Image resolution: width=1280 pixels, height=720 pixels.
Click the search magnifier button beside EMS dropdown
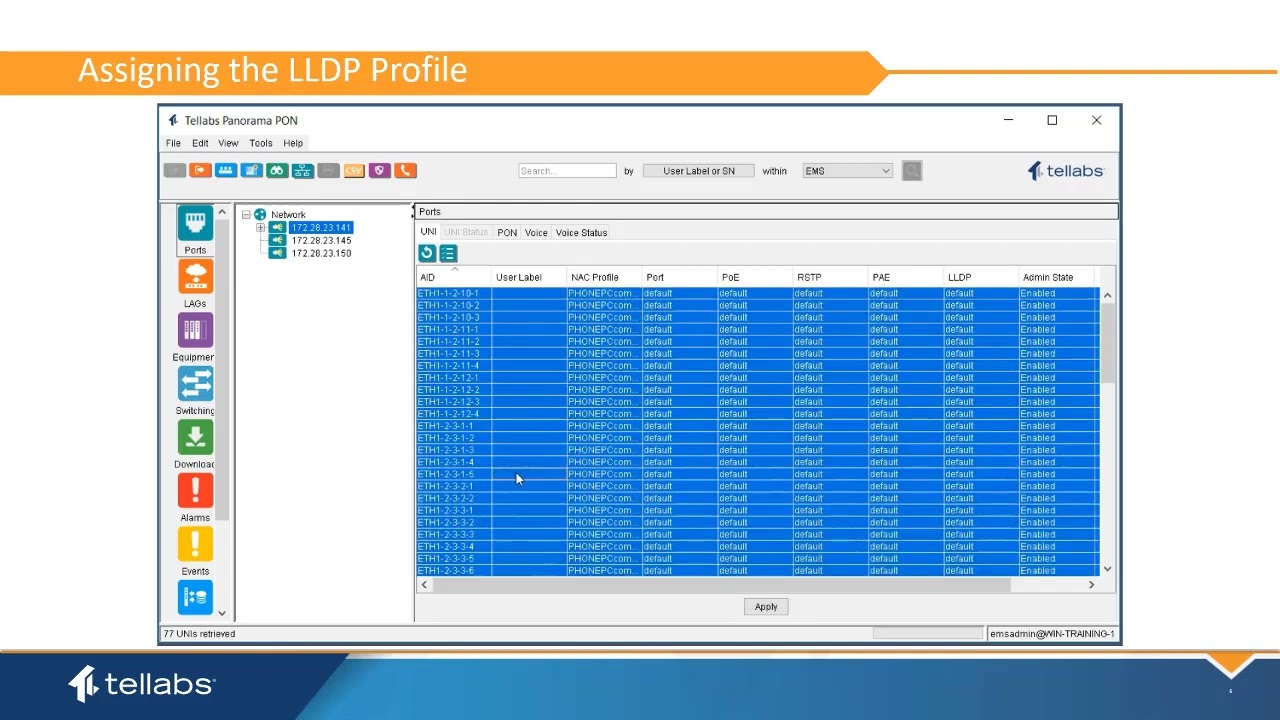(x=911, y=171)
